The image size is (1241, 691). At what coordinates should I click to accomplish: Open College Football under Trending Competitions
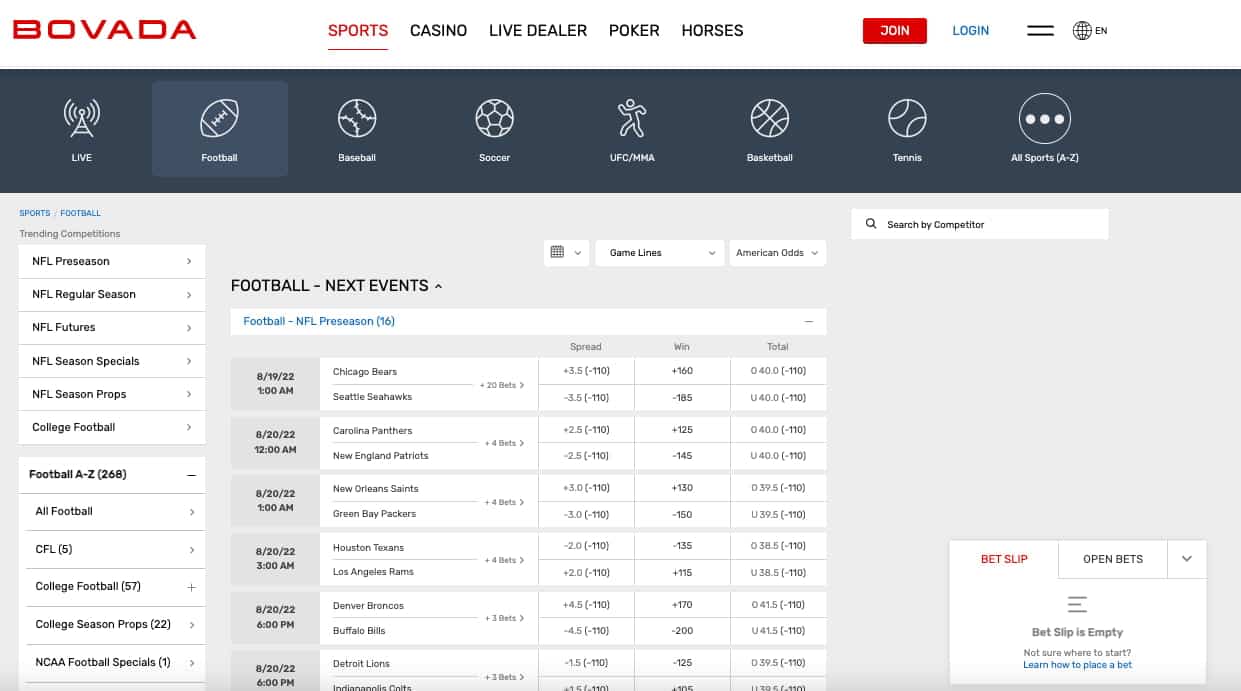tap(112, 427)
